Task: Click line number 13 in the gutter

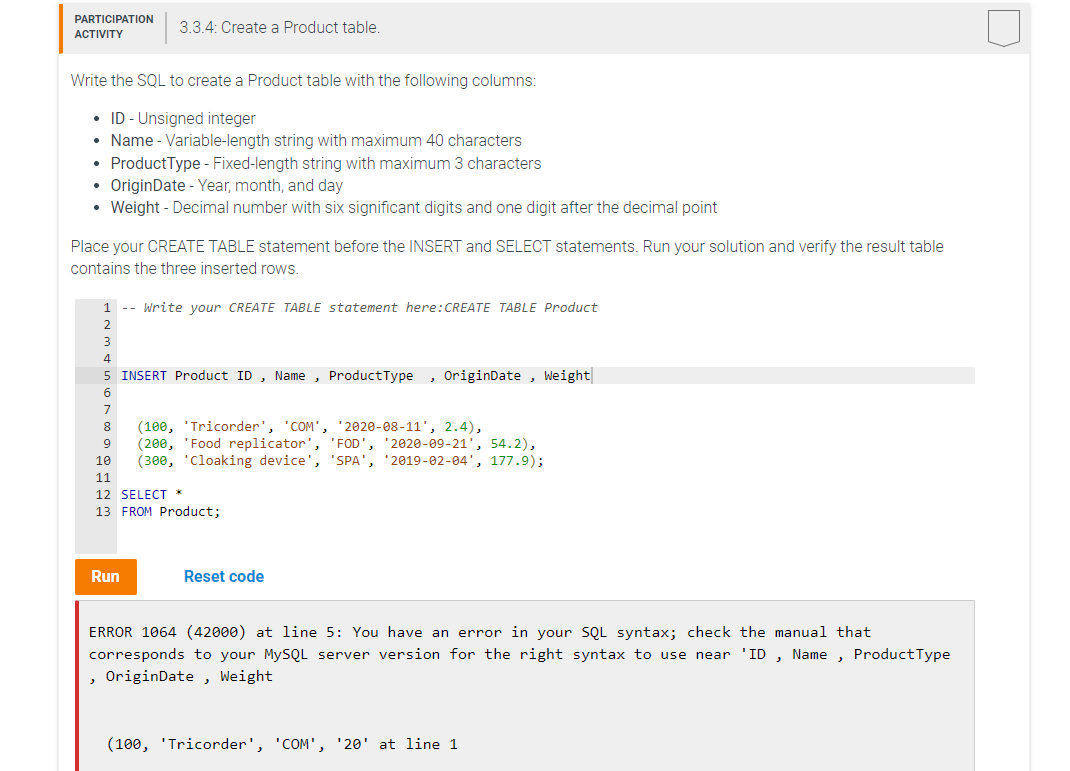Action: pos(101,511)
